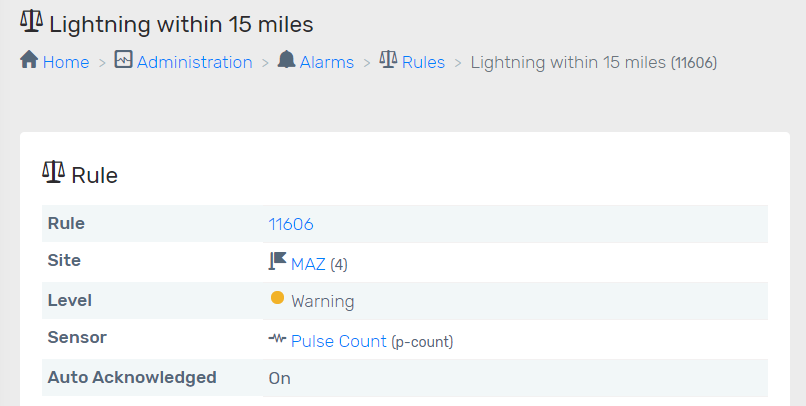Click the scales icon in page title

(31, 21)
